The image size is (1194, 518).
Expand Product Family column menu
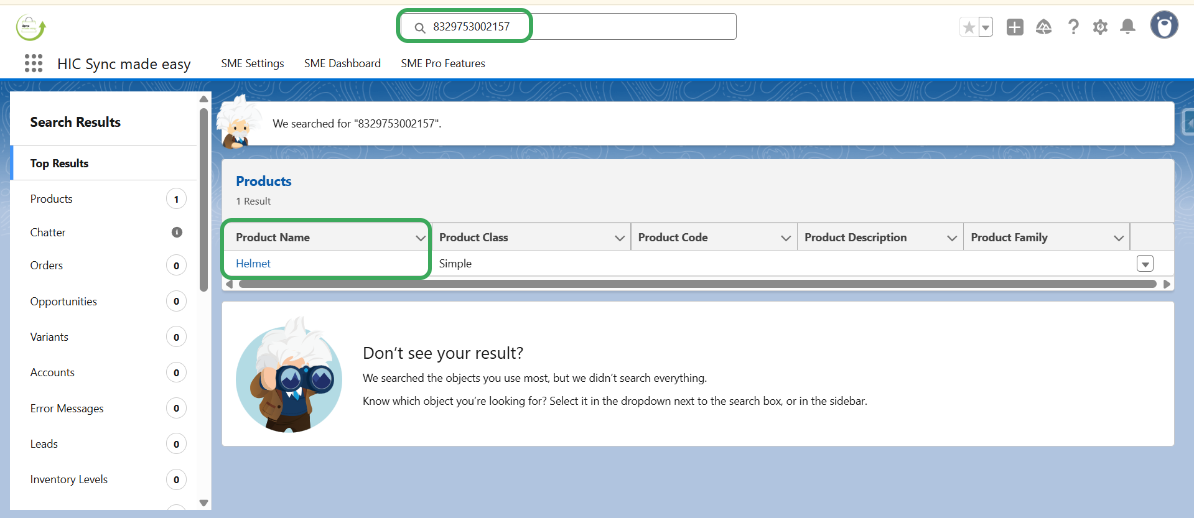click(x=1119, y=238)
